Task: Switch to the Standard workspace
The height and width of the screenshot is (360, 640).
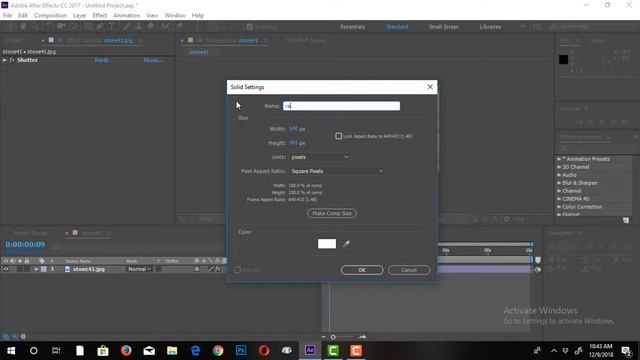Action: (x=397, y=27)
